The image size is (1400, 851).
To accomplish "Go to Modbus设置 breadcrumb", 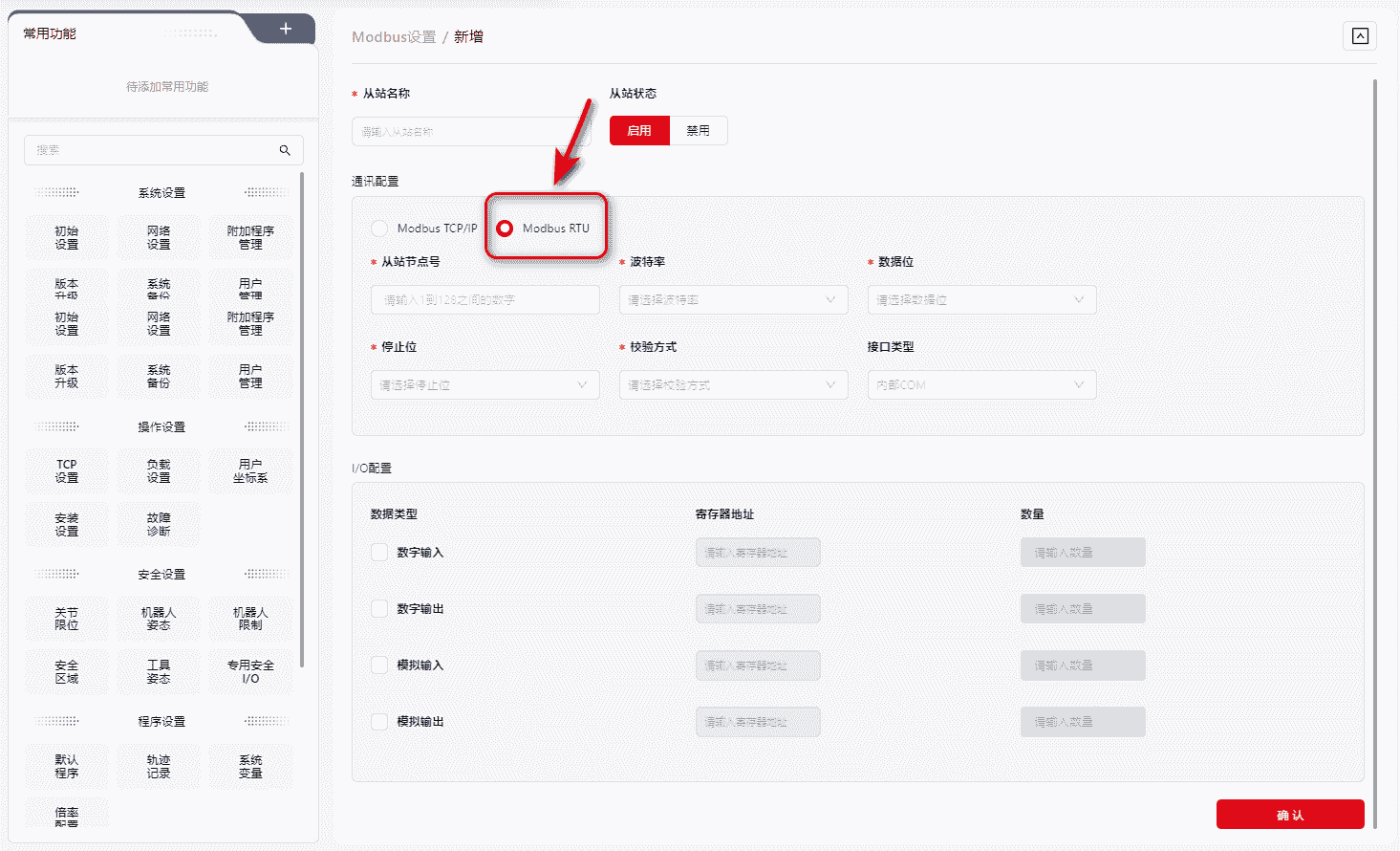I will tap(393, 37).
